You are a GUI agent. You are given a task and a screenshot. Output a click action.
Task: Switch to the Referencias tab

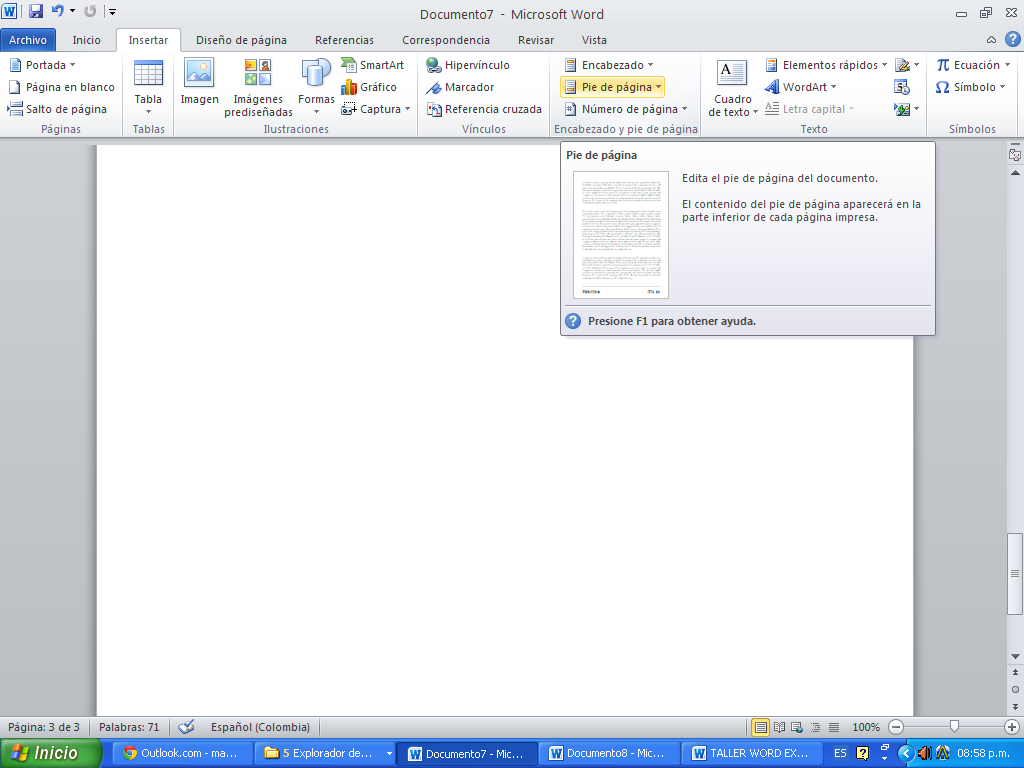point(344,40)
